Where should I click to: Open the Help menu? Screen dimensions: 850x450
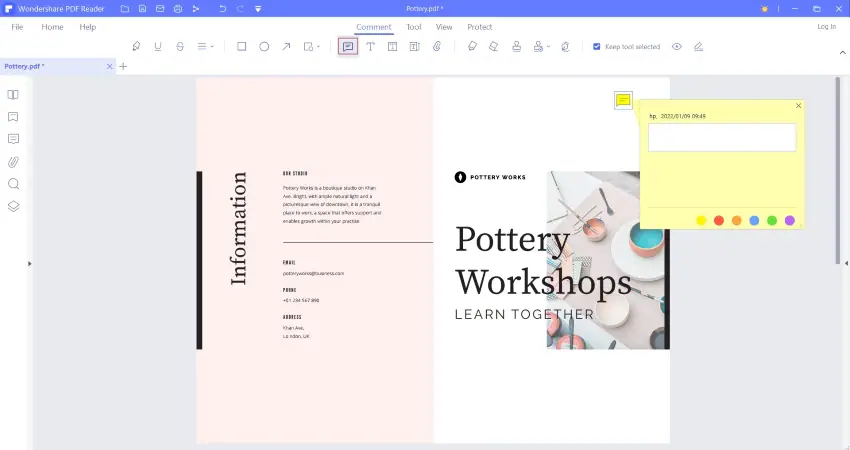pos(87,27)
